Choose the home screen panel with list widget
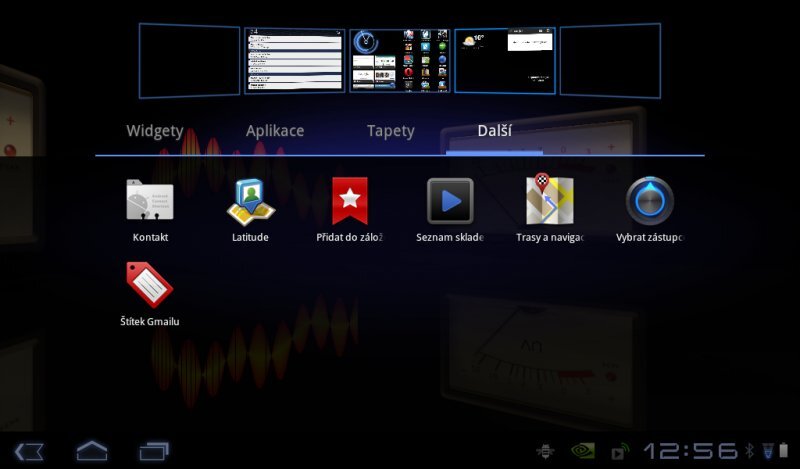The height and width of the screenshot is (469, 800). (x=294, y=60)
